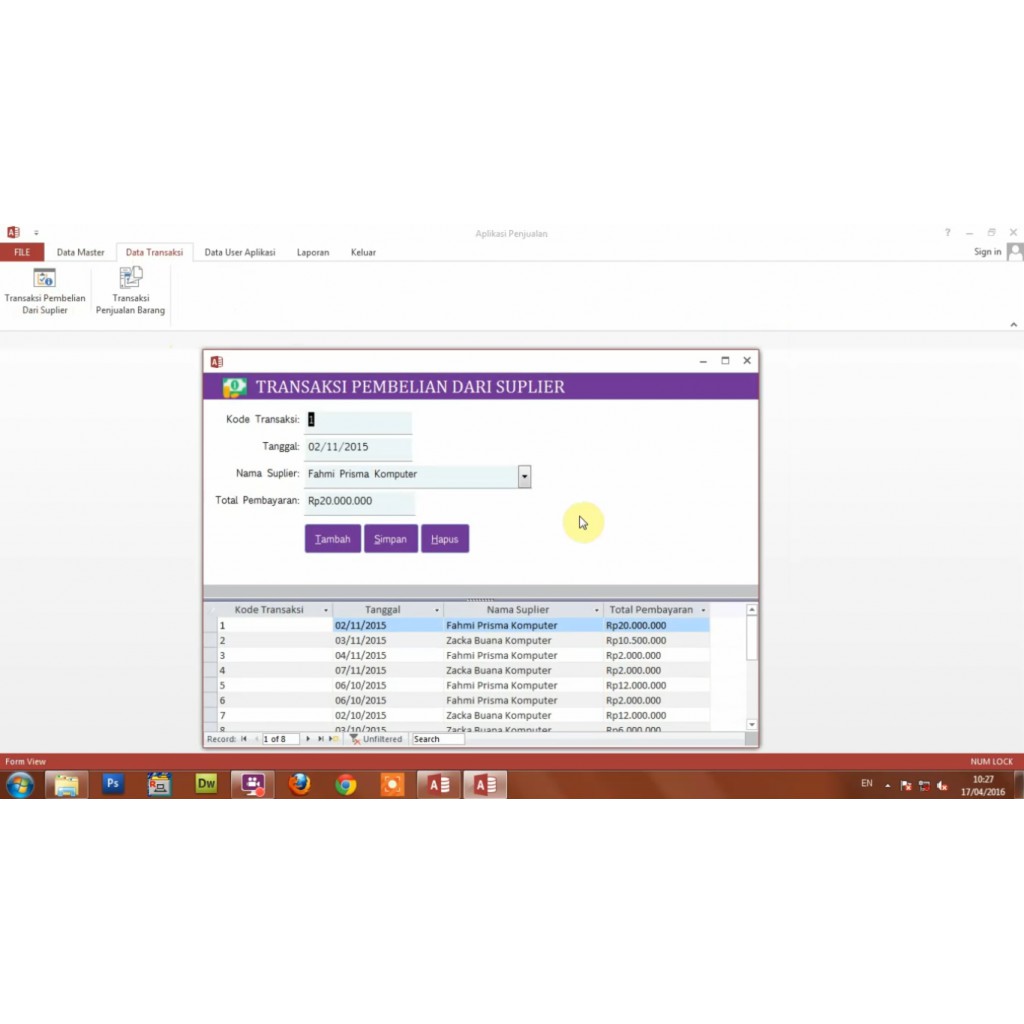Open Dreamweaver from the taskbar
The width and height of the screenshot is (1024, 1024).
coord(206,784)
